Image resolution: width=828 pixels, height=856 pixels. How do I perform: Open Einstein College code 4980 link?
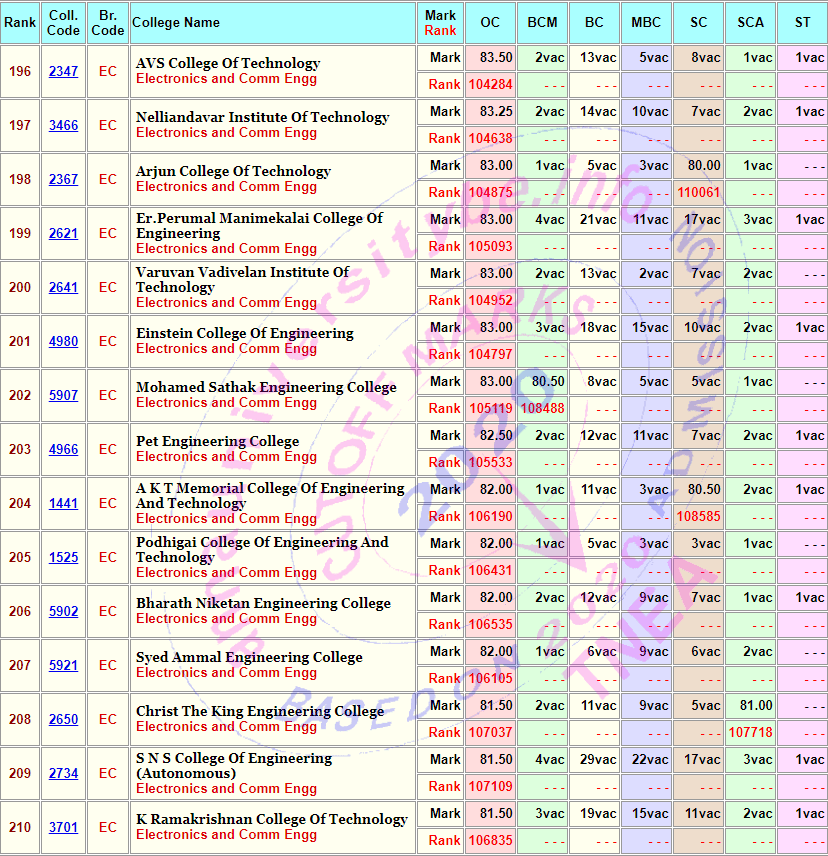click(x=63, y=341)
